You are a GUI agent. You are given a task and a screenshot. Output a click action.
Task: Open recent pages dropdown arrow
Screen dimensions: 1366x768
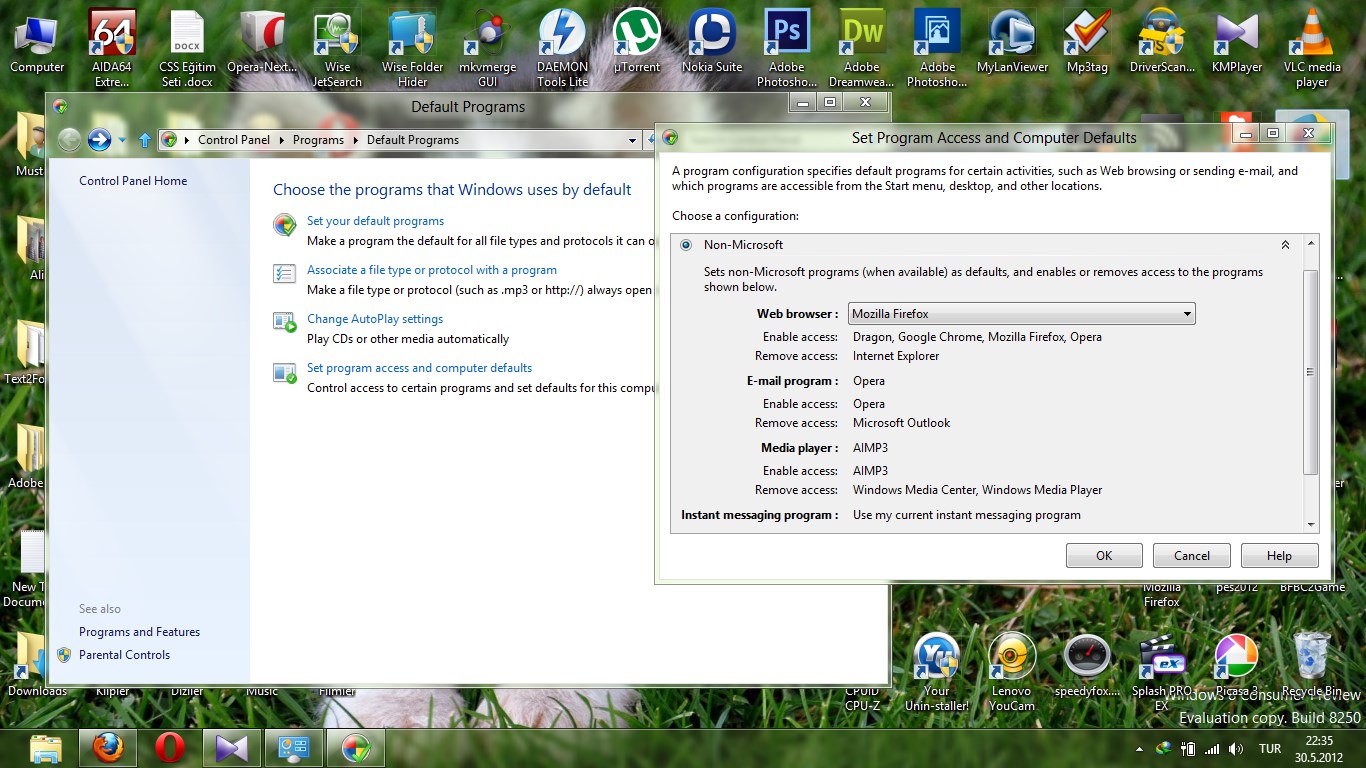[x=122, y=140]
